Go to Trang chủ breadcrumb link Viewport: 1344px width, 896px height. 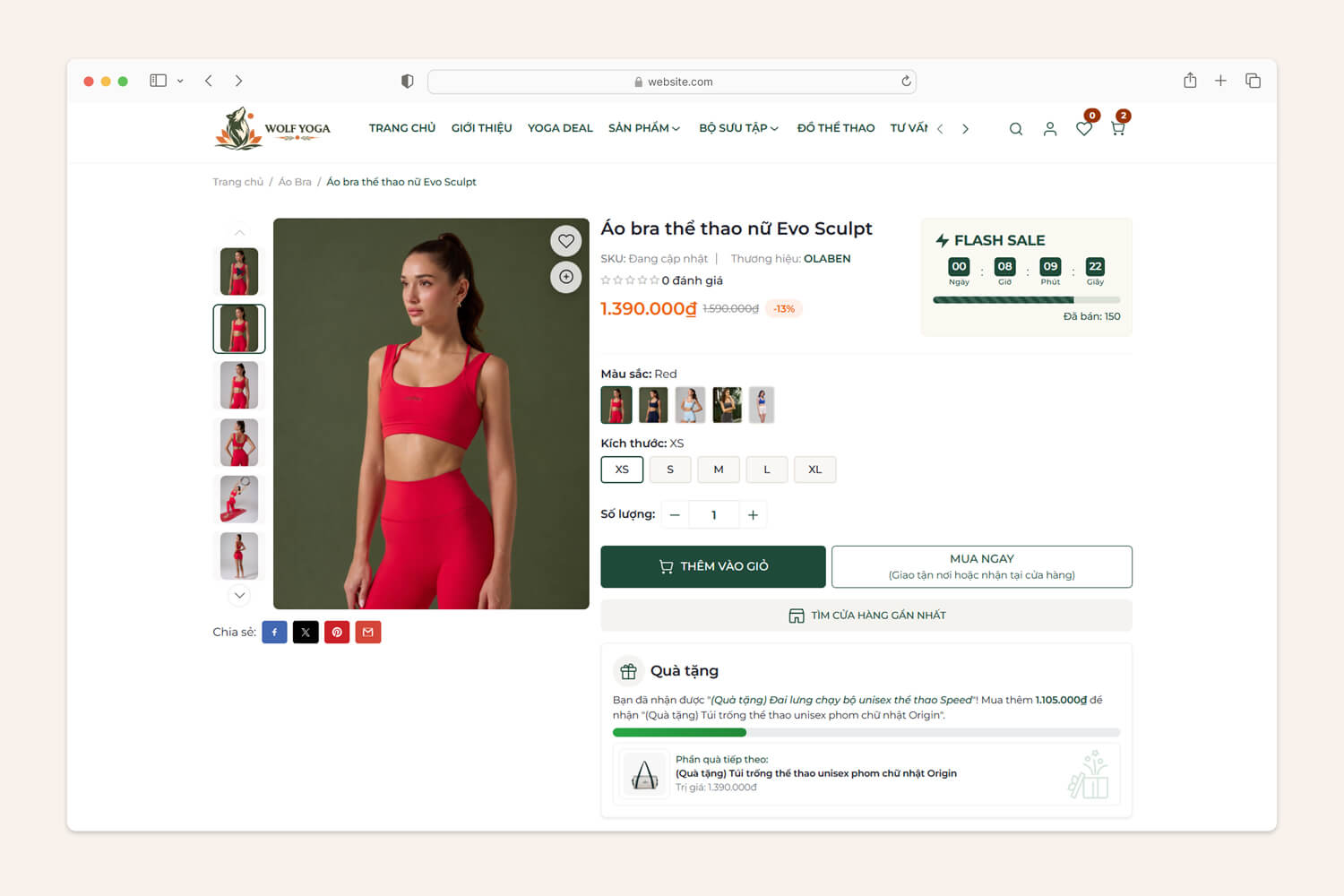238,182
